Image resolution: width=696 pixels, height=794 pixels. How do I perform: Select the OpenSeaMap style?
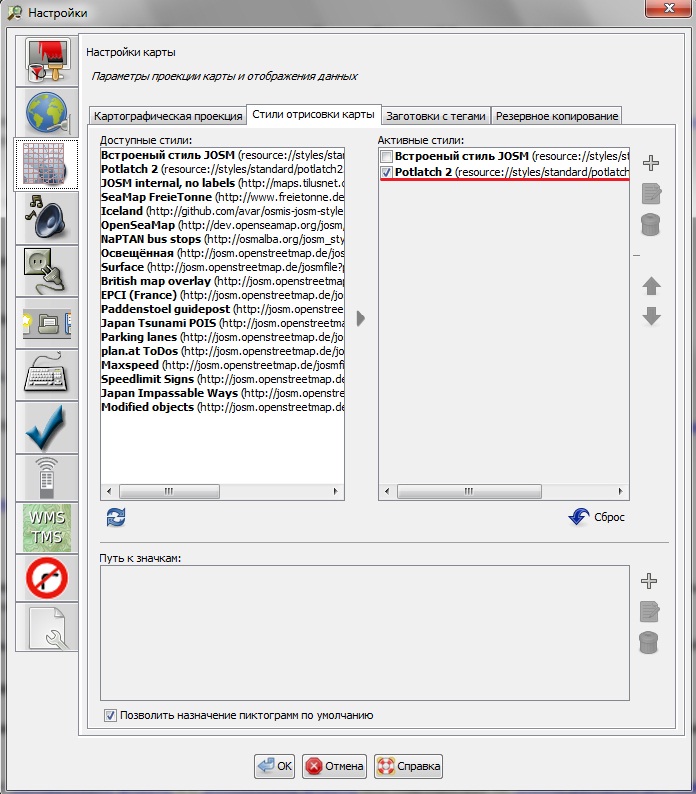tap(222, 225)
